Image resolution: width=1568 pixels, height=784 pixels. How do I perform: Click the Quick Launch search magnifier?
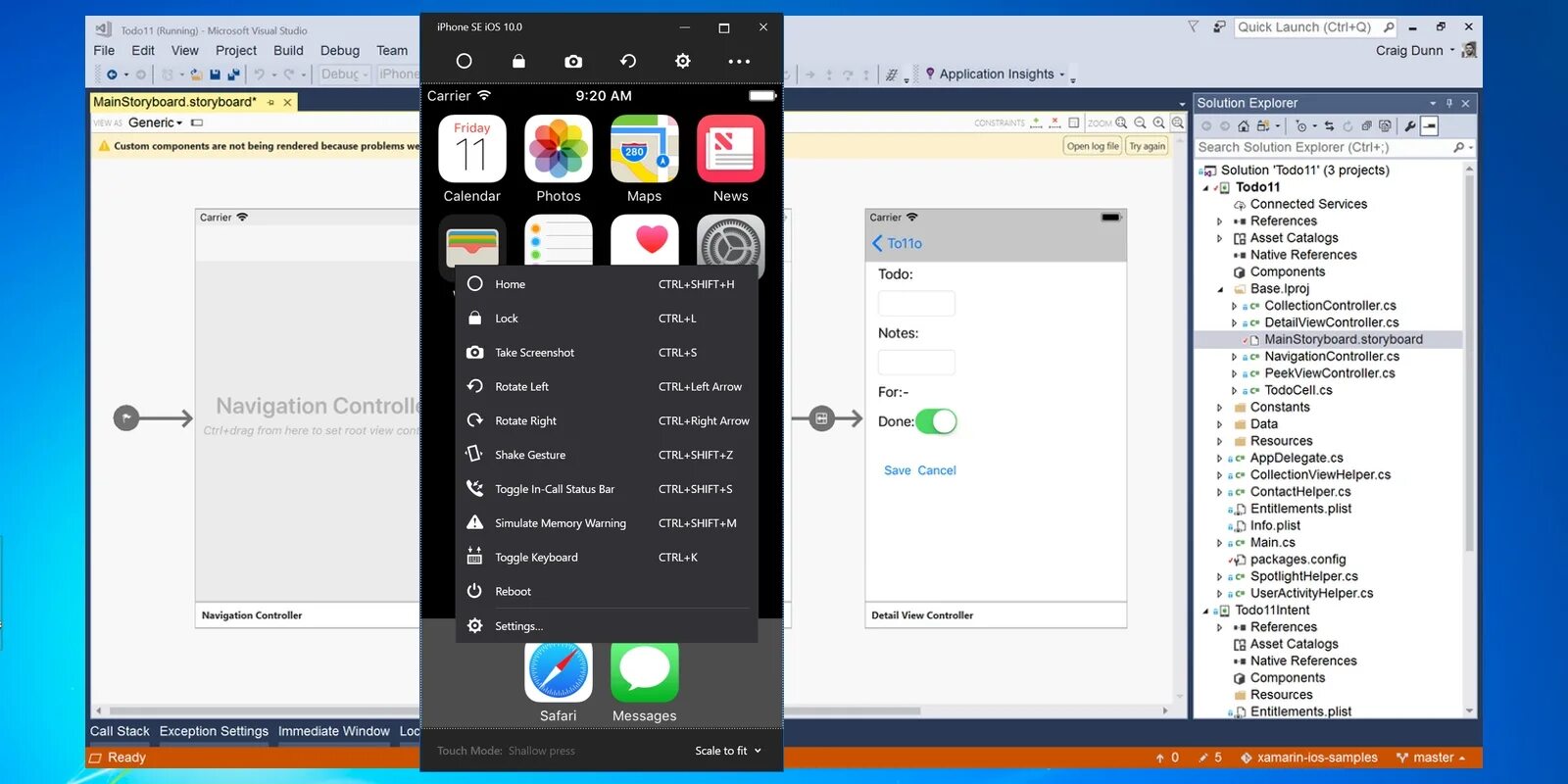tap(1389, 27)
